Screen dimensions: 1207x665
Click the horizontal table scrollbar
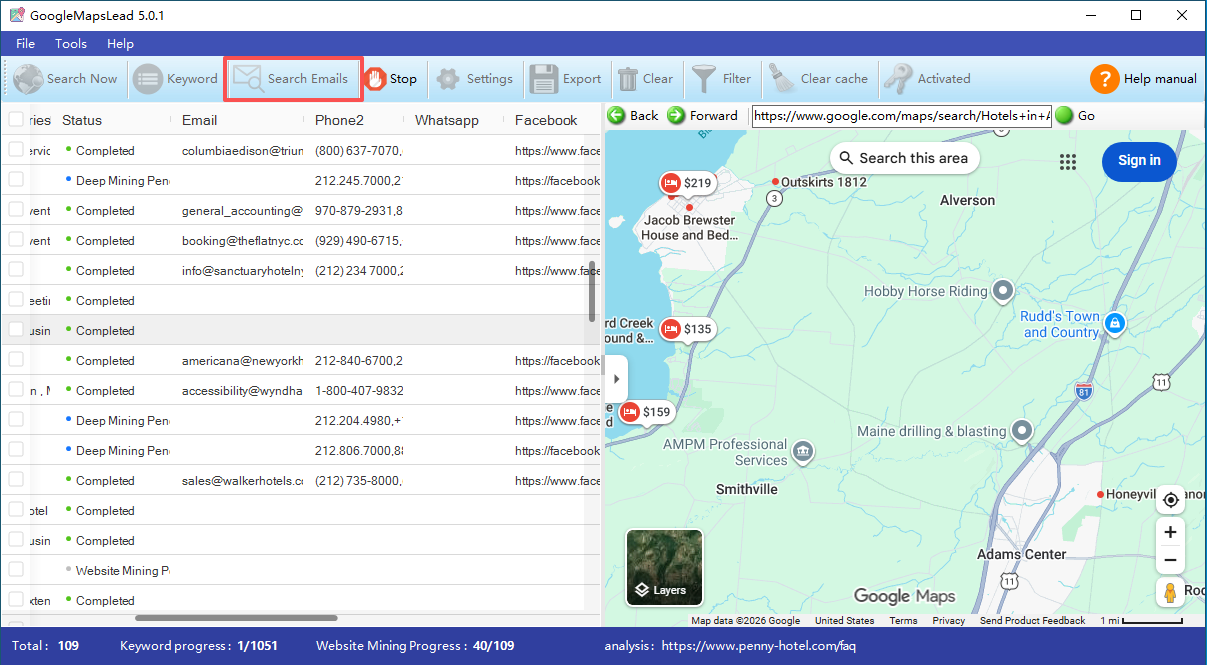(x=234, y=619)
